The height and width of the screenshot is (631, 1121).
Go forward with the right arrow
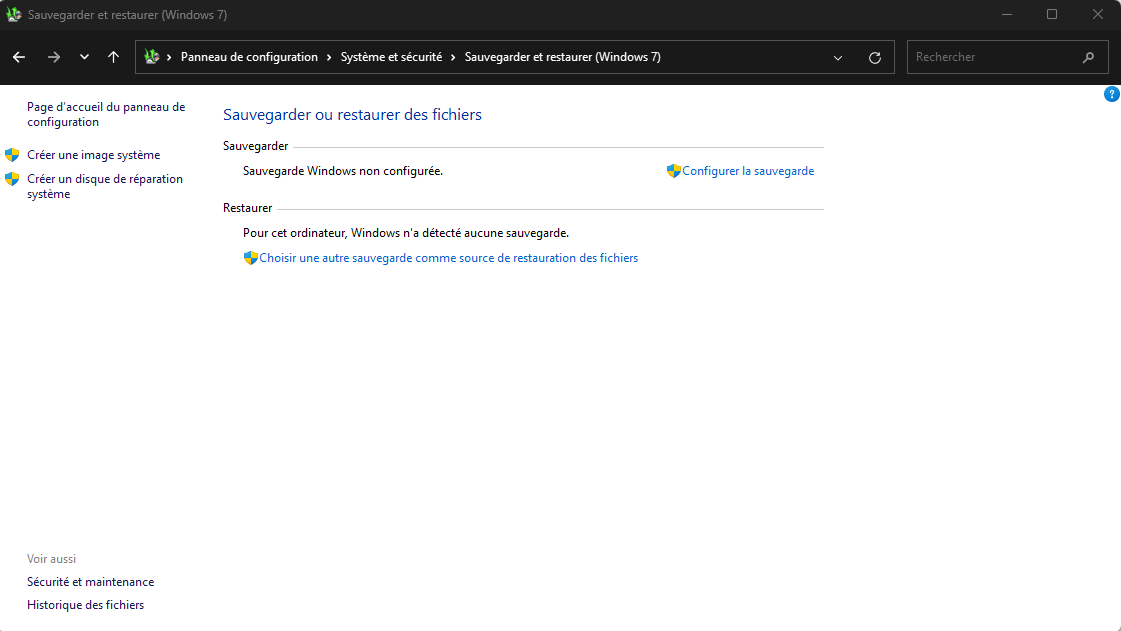point(54,57)
